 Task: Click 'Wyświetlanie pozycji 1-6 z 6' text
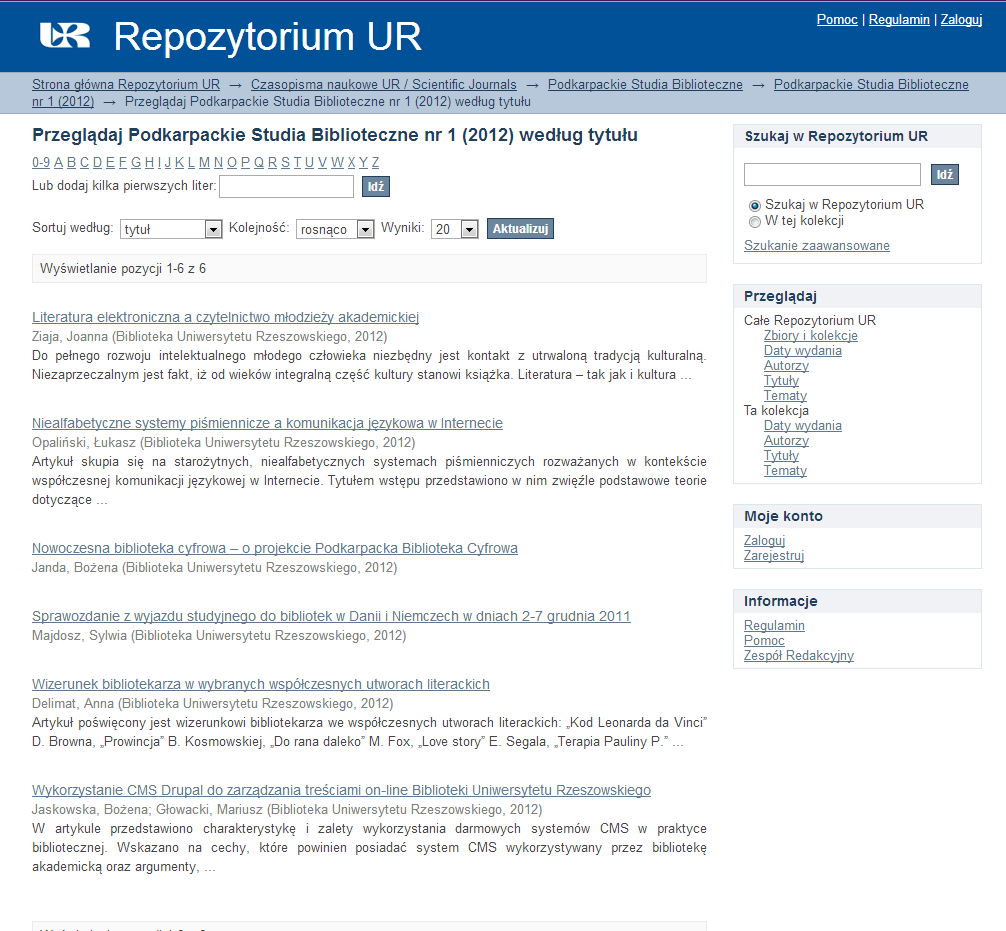123,269
